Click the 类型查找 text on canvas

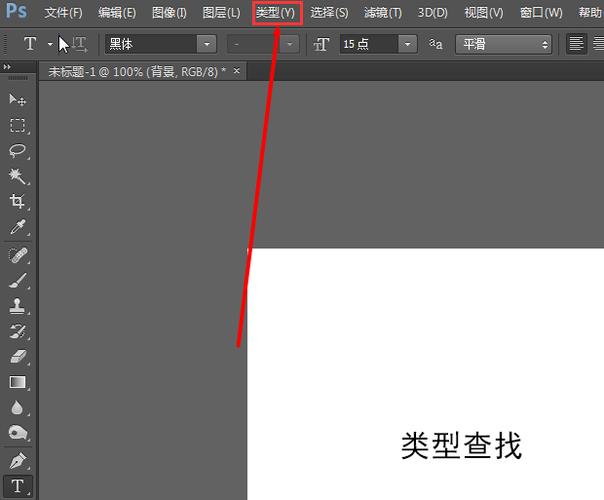pos(461,446)
